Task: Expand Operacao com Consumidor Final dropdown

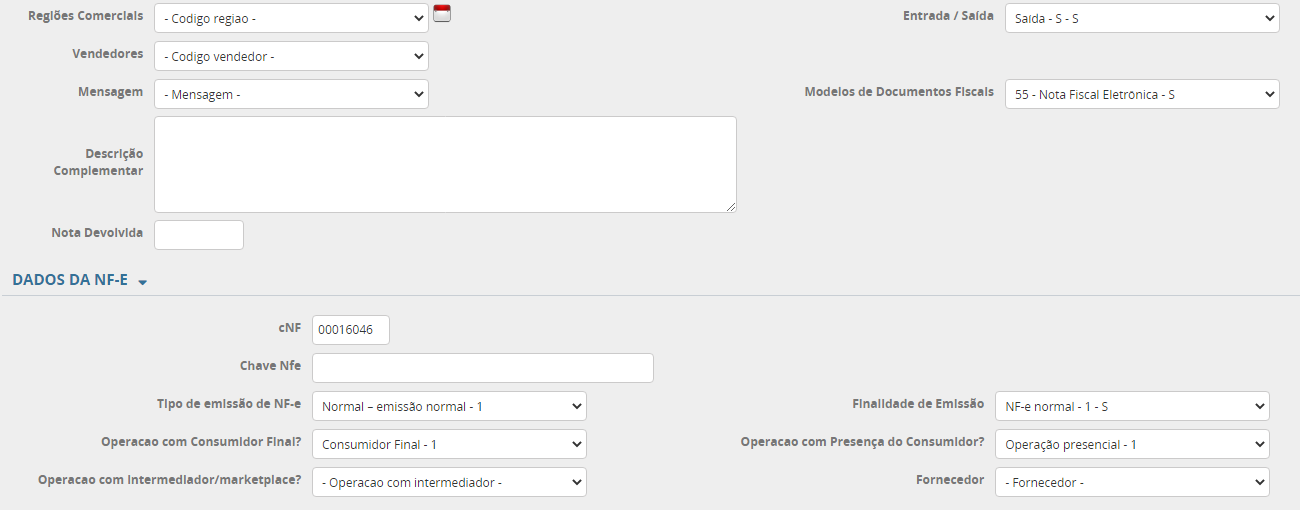Action: coord(449,444)
